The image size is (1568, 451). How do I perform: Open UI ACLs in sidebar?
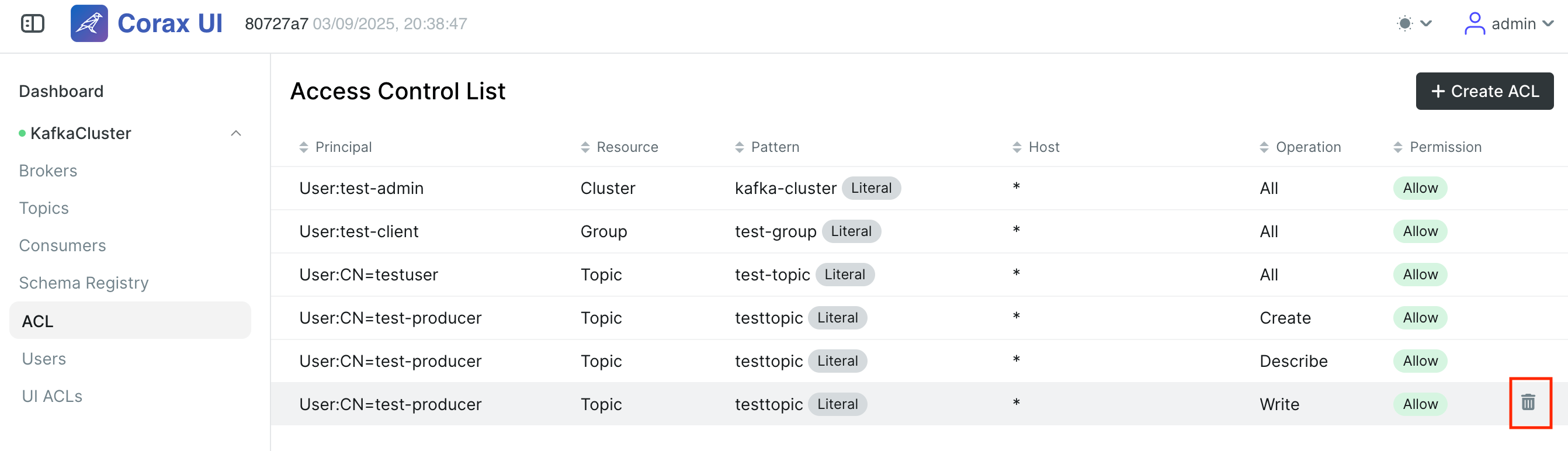pyautogui.click(x=53, y=396)
